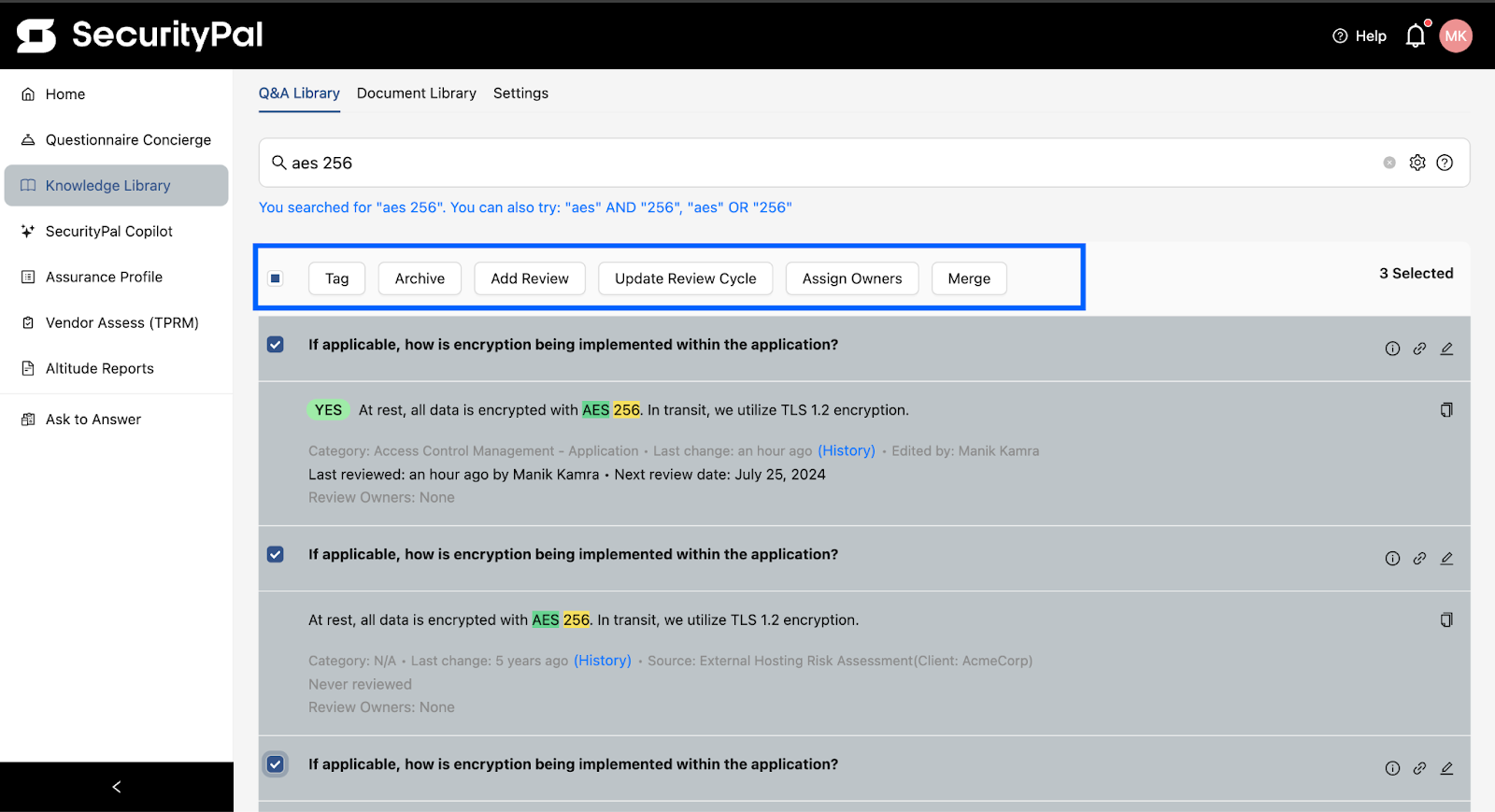Open info icon for second encryption question
Screen dimensions: 1495x812
coord(1392,559)
